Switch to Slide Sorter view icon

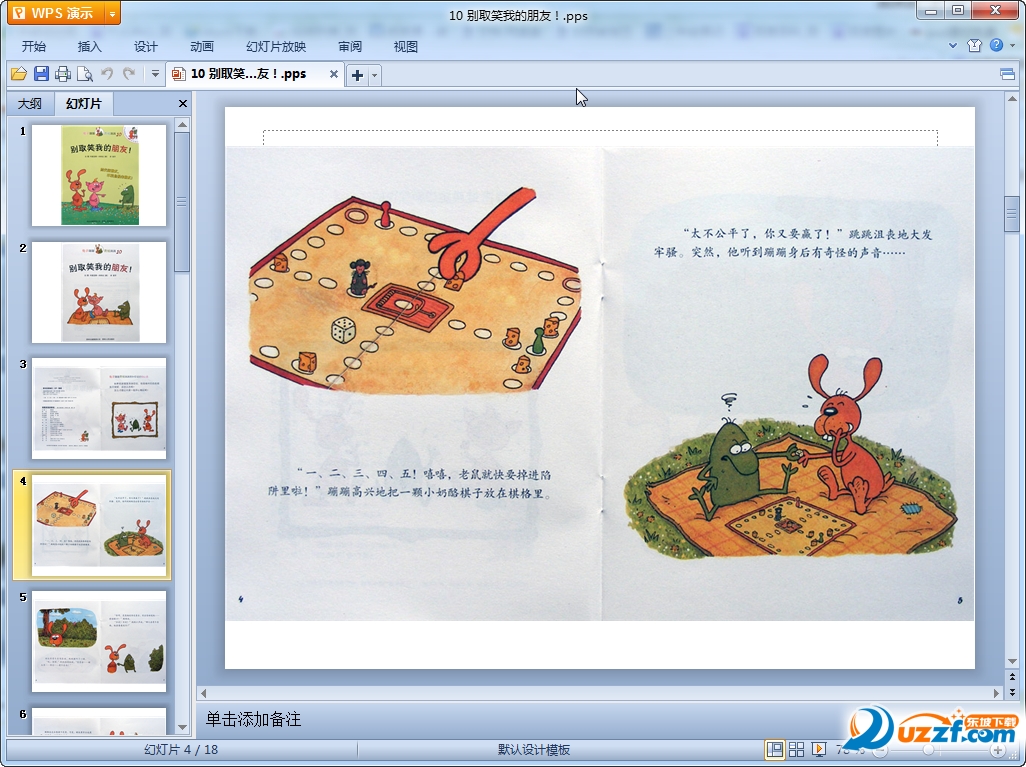coord(796,749)
